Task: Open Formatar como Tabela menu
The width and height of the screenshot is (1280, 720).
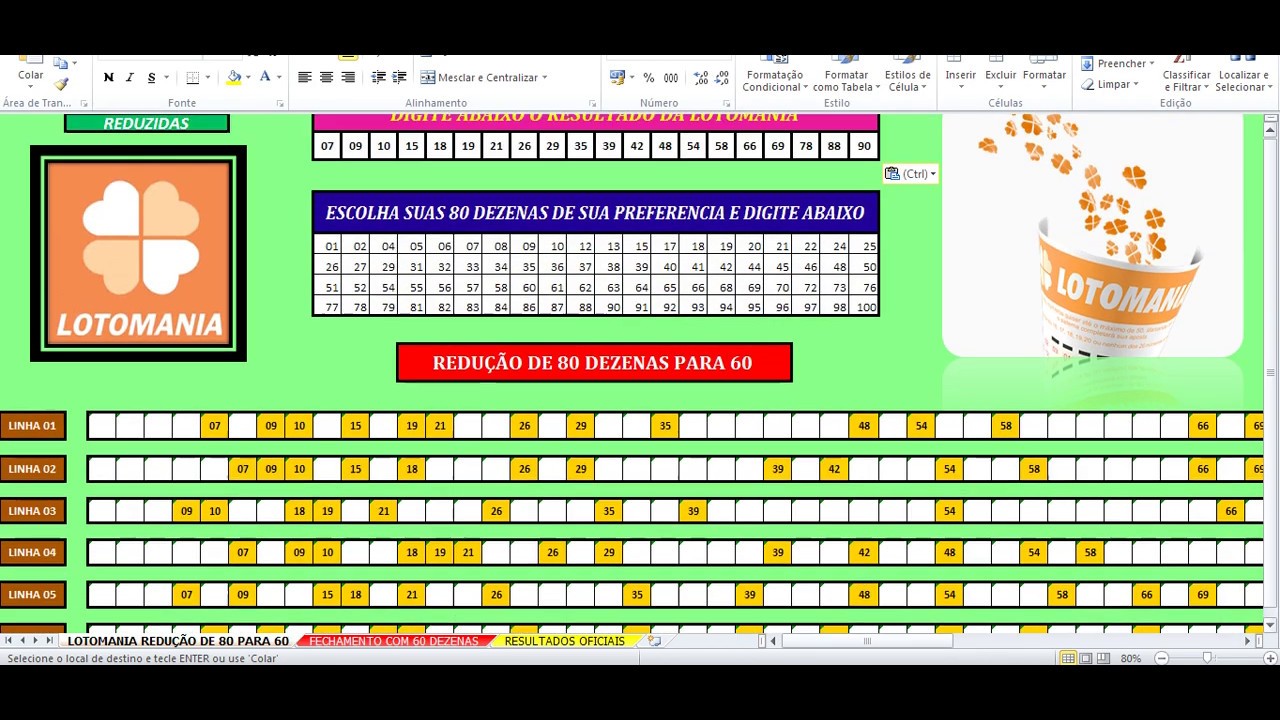Action: (x=846, y=77)
